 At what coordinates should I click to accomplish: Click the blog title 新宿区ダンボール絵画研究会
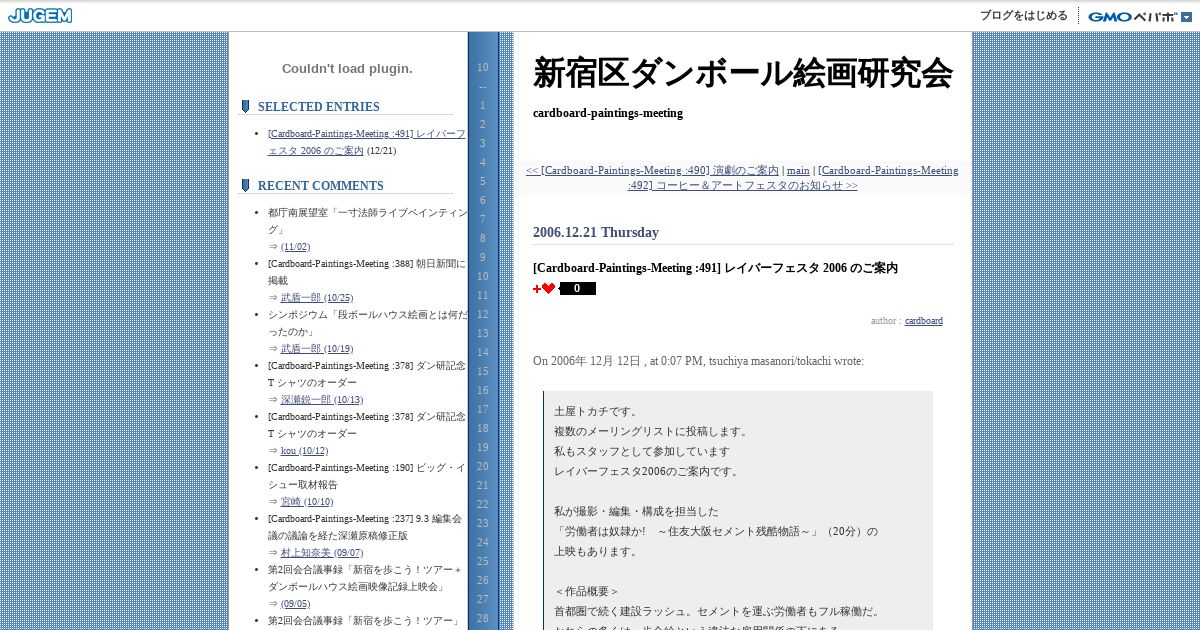[742, 73]
